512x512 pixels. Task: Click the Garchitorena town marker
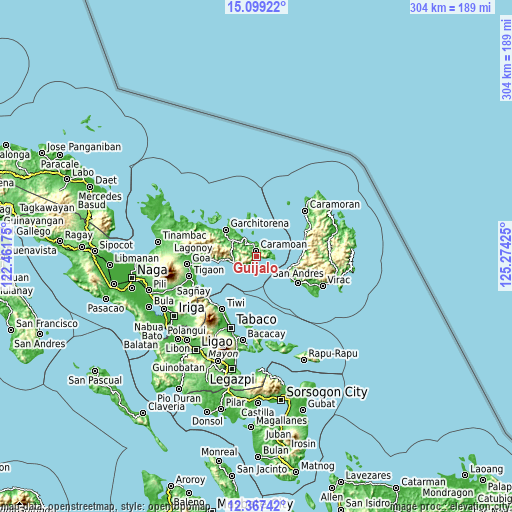coord(226,230)
